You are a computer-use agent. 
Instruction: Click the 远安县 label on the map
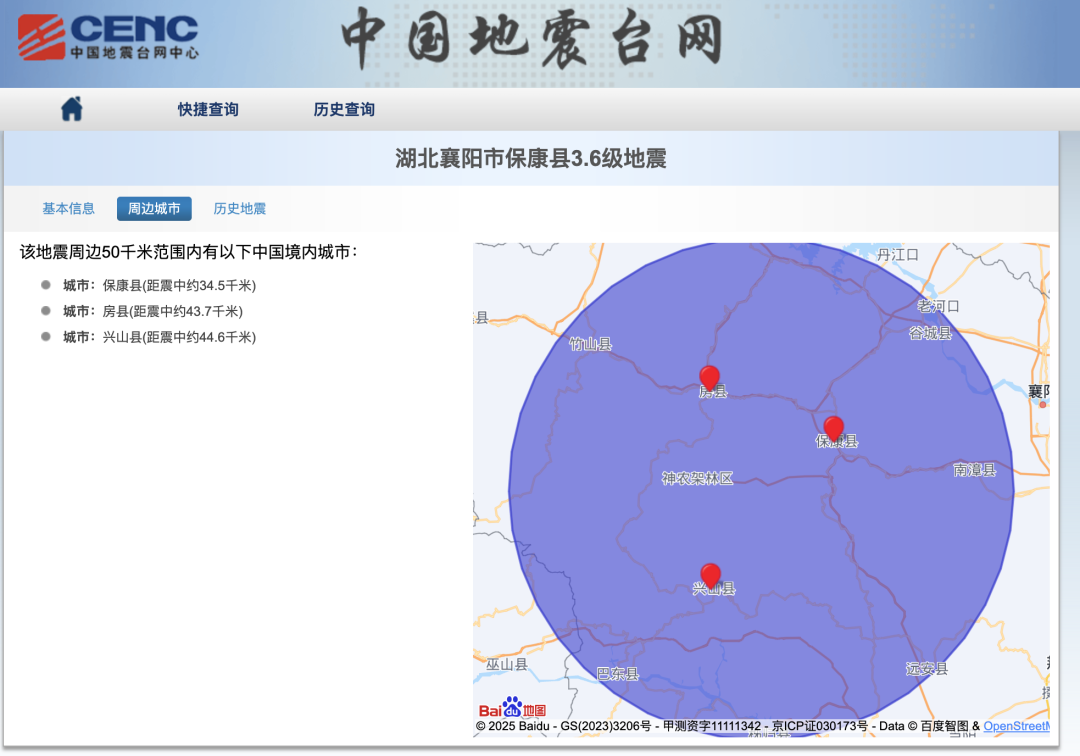coord(926,668)
